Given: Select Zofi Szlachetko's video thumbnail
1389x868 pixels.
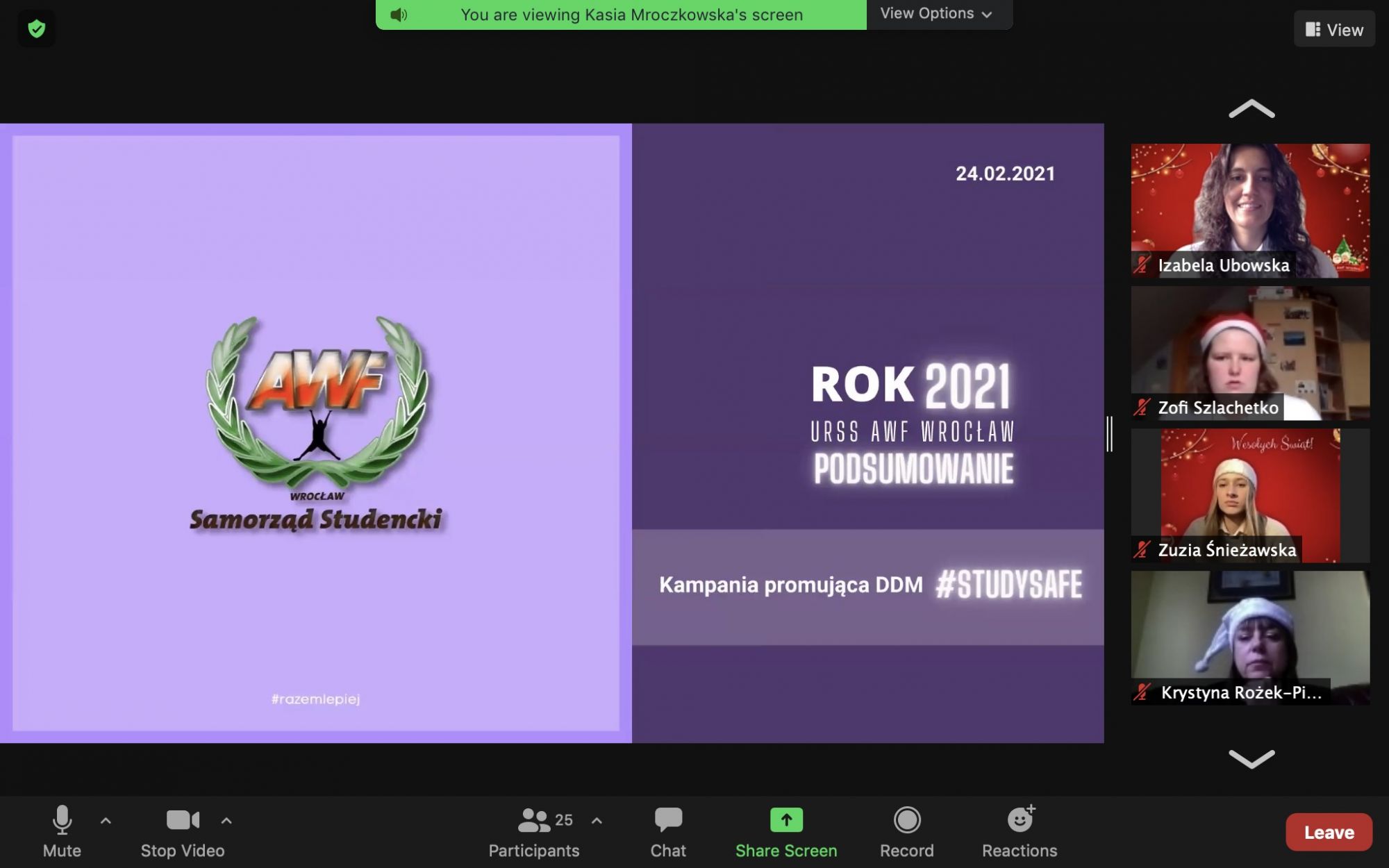Looking at the screenshot, I should [x=1250, y=353].
